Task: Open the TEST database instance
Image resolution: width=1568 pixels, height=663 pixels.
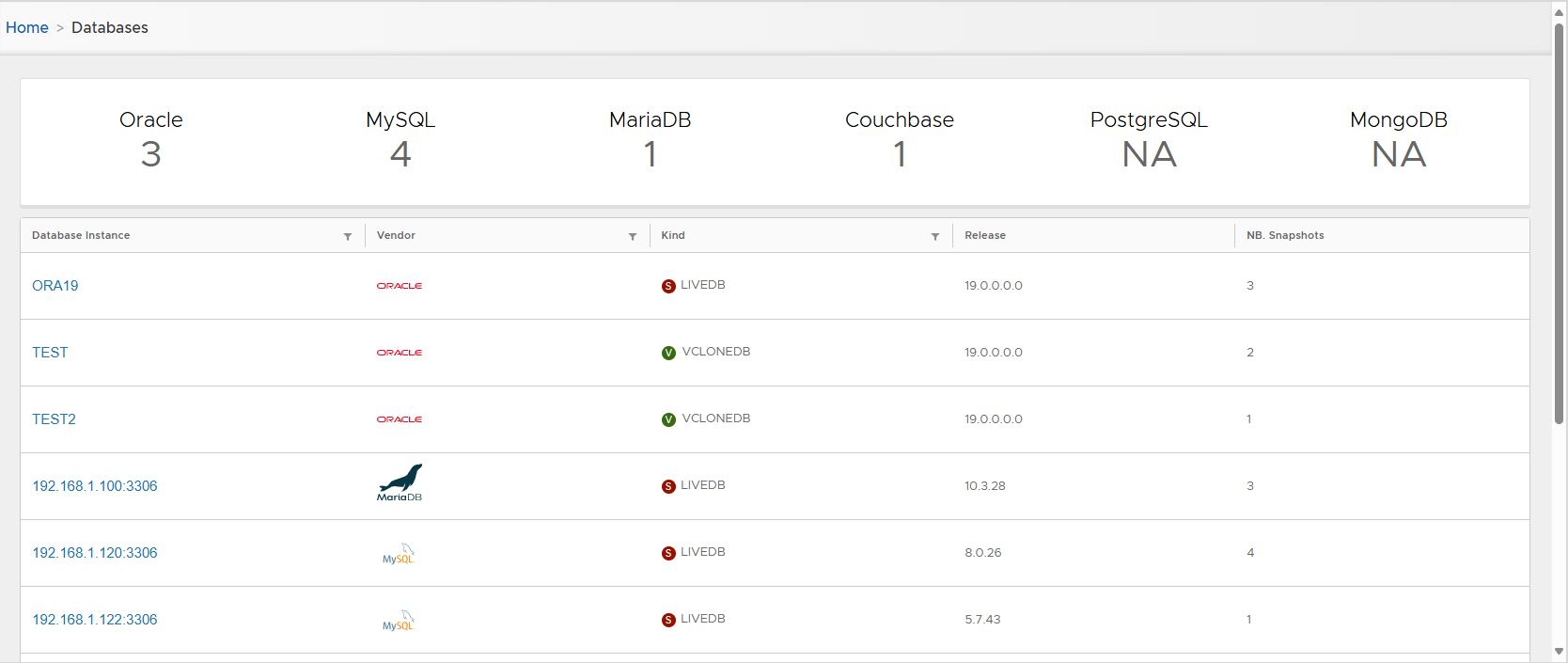Action: (x=50, y=353)
